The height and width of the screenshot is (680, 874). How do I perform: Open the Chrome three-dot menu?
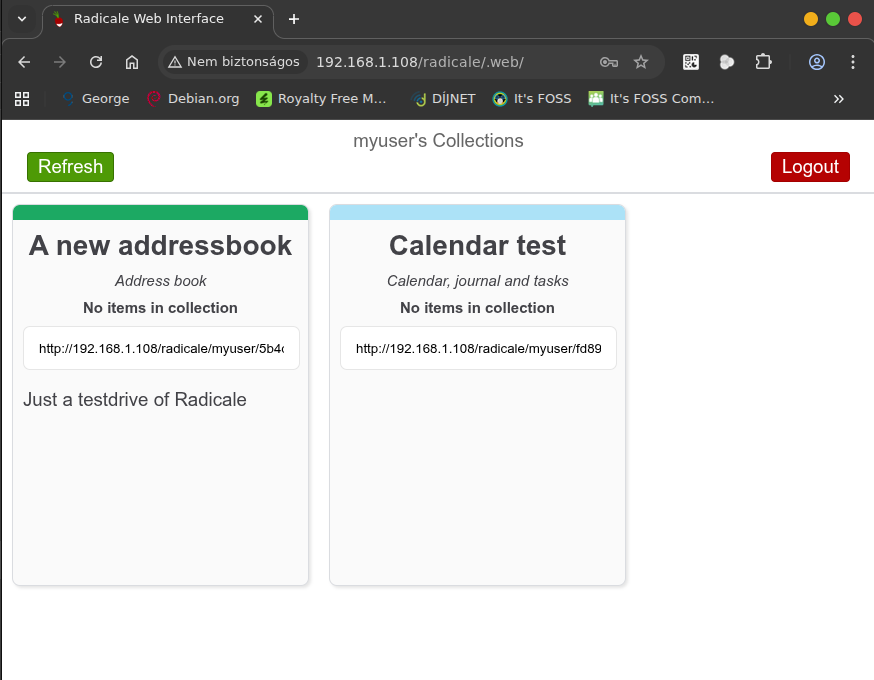(x=853, y=62)
